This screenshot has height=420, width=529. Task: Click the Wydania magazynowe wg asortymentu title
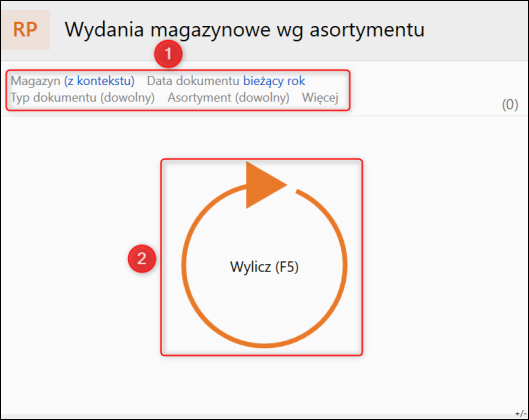[x=245, y=29]
